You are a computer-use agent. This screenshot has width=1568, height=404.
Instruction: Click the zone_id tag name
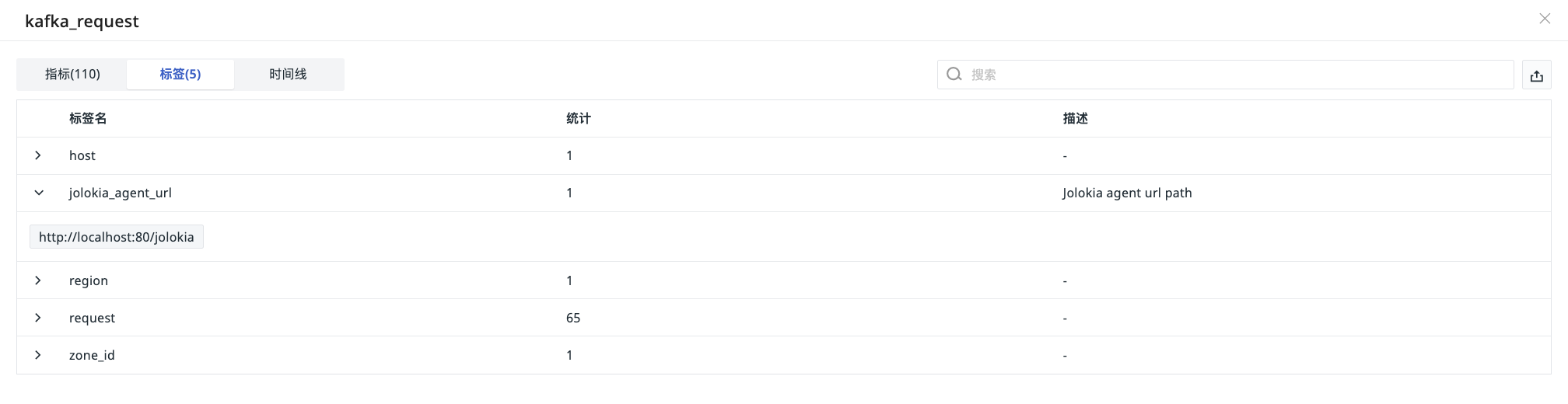[x=92, y=355]
